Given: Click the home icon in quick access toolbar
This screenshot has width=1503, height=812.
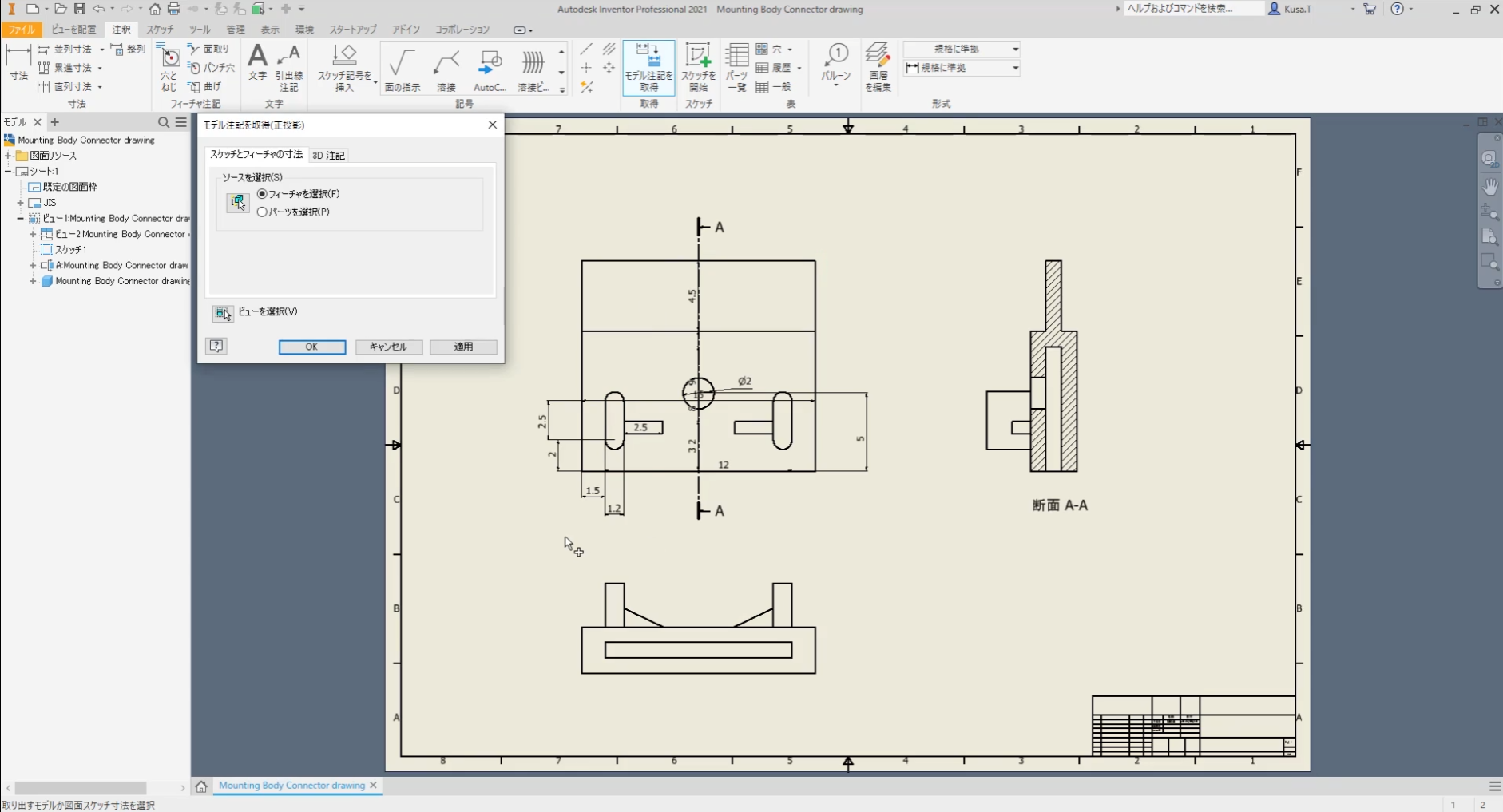Looking at the screenshot, I should 155,9.
